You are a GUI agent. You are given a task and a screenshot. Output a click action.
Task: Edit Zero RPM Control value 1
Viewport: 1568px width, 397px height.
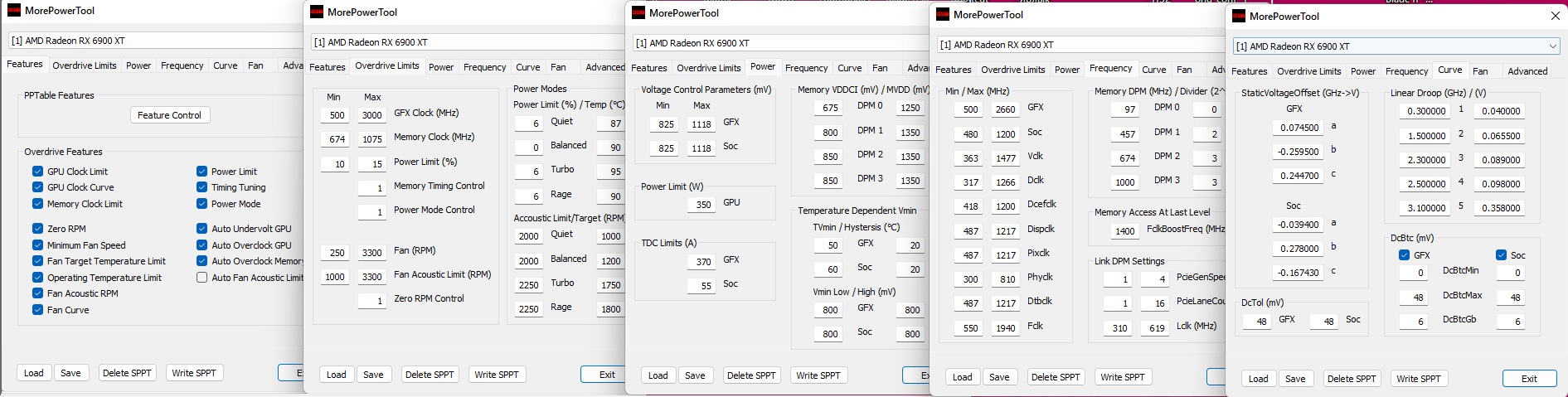372,301
